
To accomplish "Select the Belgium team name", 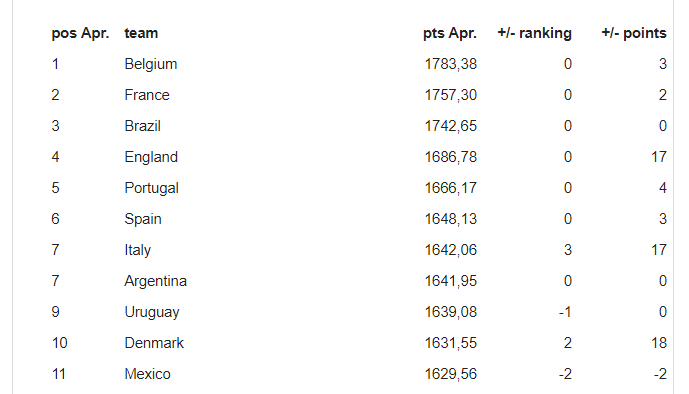I will click(x=151, y=64).
